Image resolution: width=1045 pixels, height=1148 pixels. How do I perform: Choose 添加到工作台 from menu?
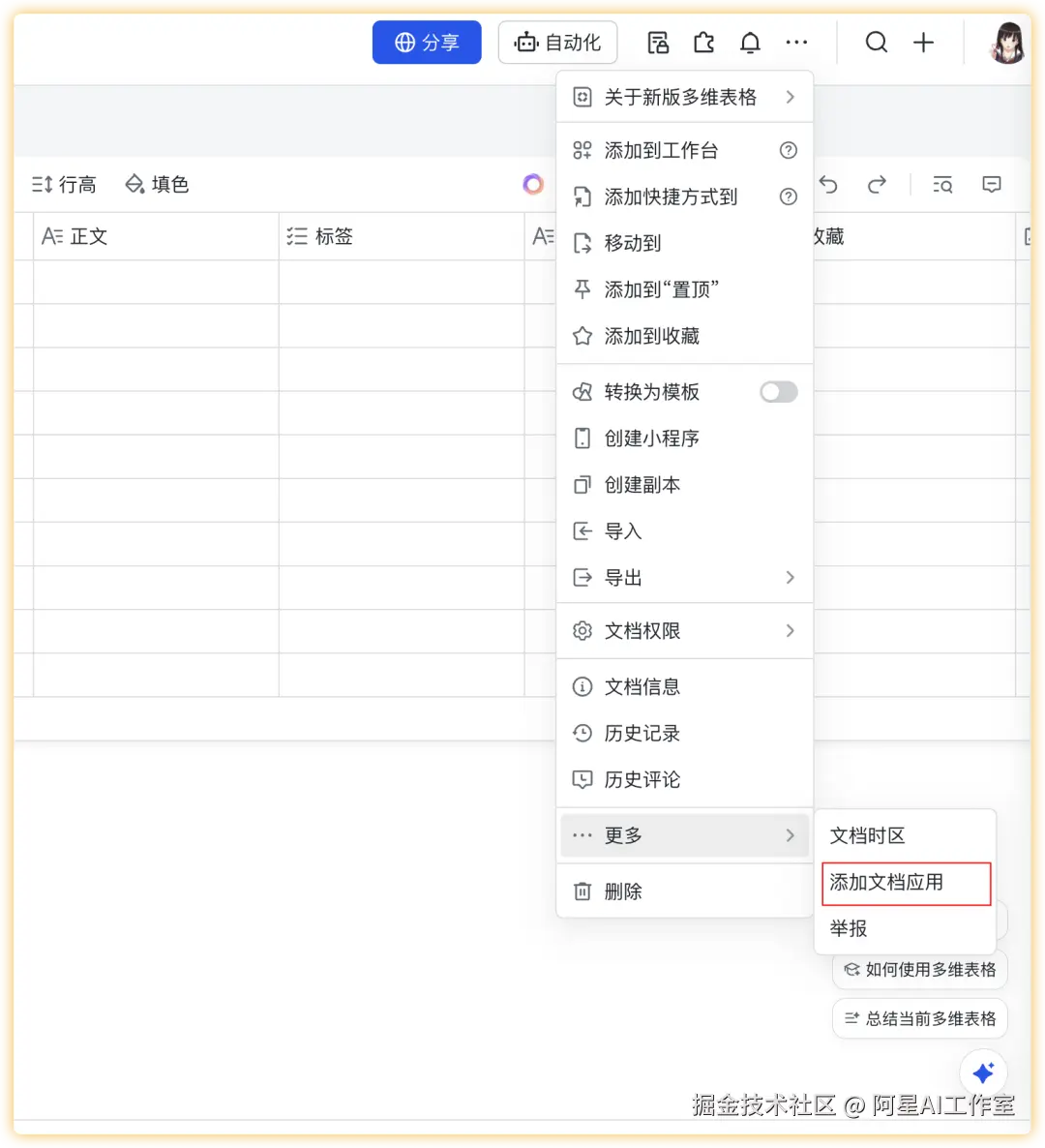(x=684, y=151)
